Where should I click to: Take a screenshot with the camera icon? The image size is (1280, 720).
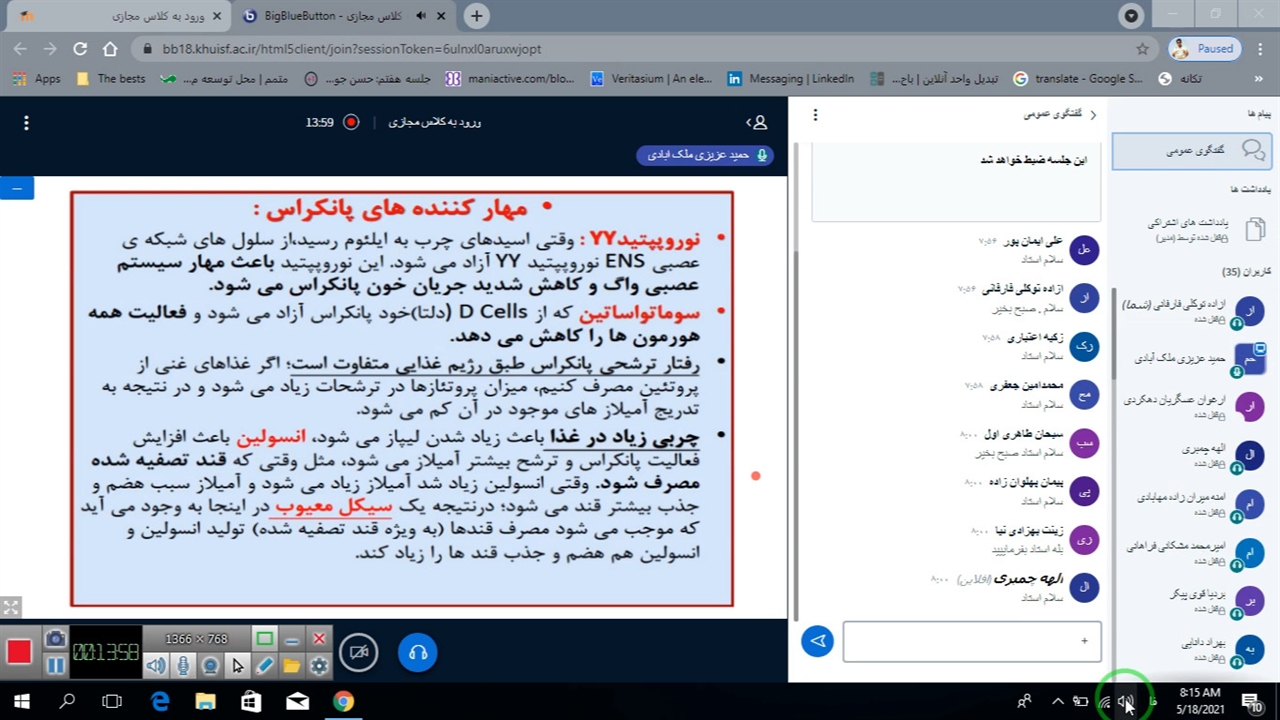[55, 639]
